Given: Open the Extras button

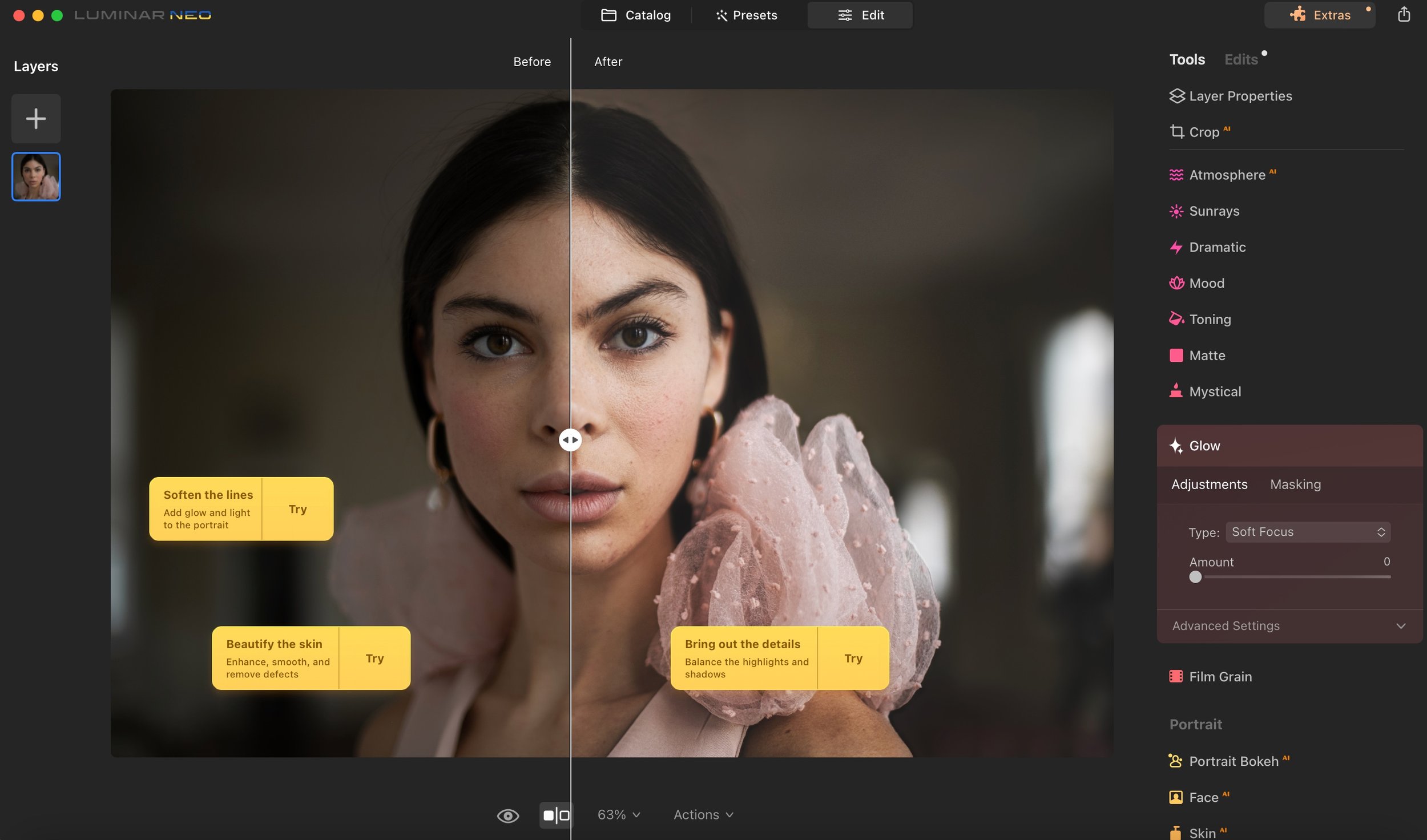Looking at the screenshot, I should click(1320, 15).
